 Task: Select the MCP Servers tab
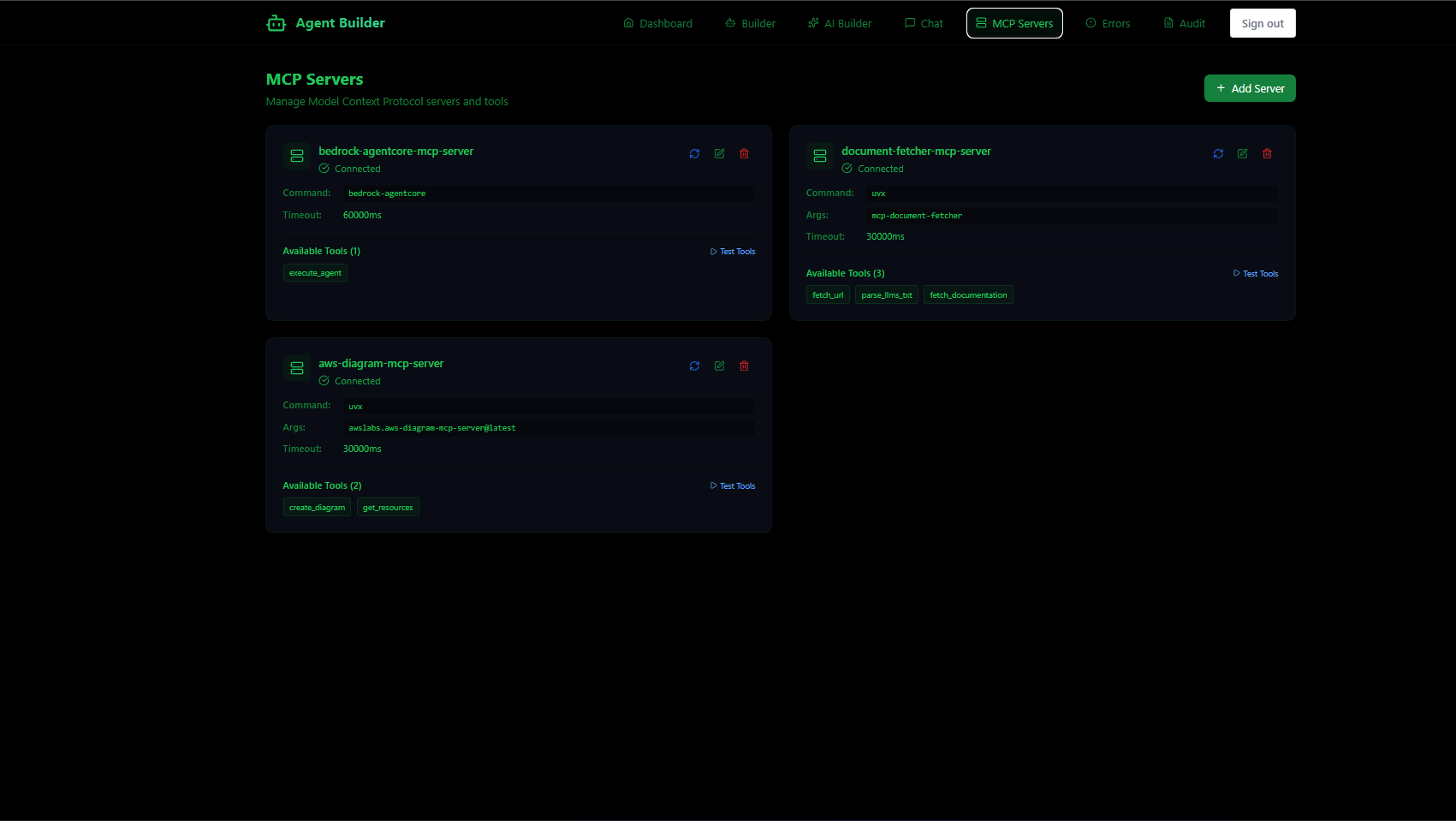point(1014,23)
